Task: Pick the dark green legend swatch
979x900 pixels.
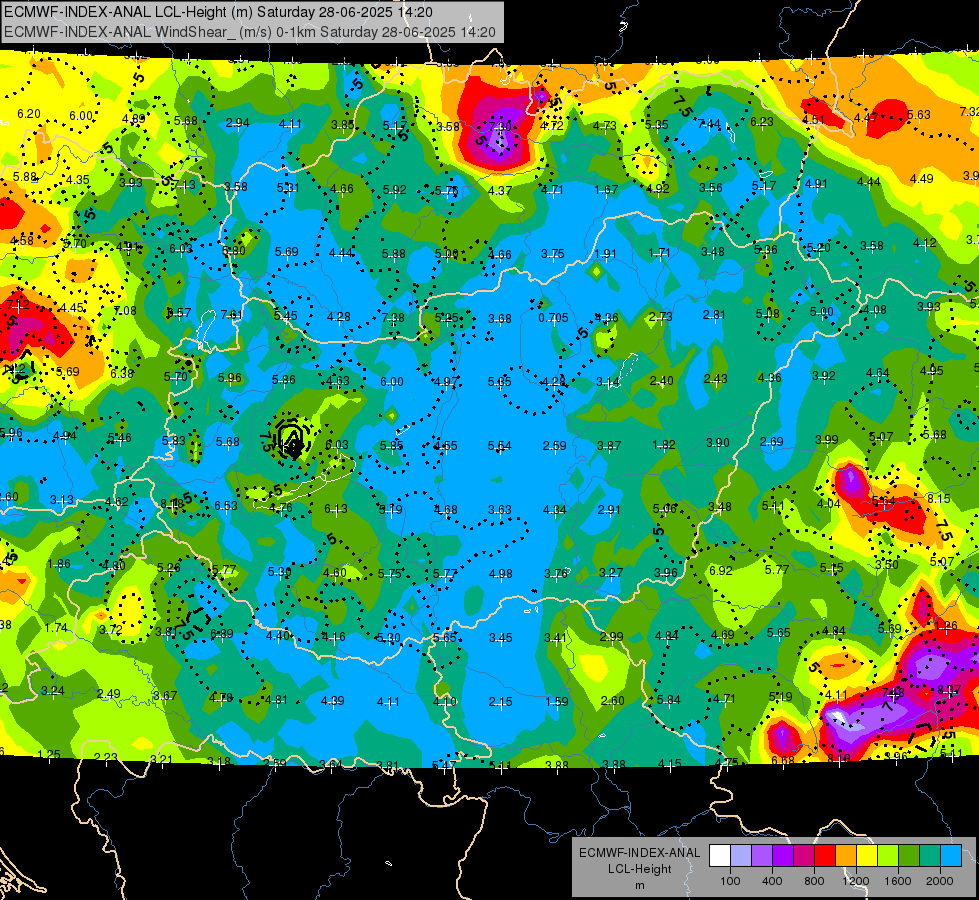Action: pos(909,856)
